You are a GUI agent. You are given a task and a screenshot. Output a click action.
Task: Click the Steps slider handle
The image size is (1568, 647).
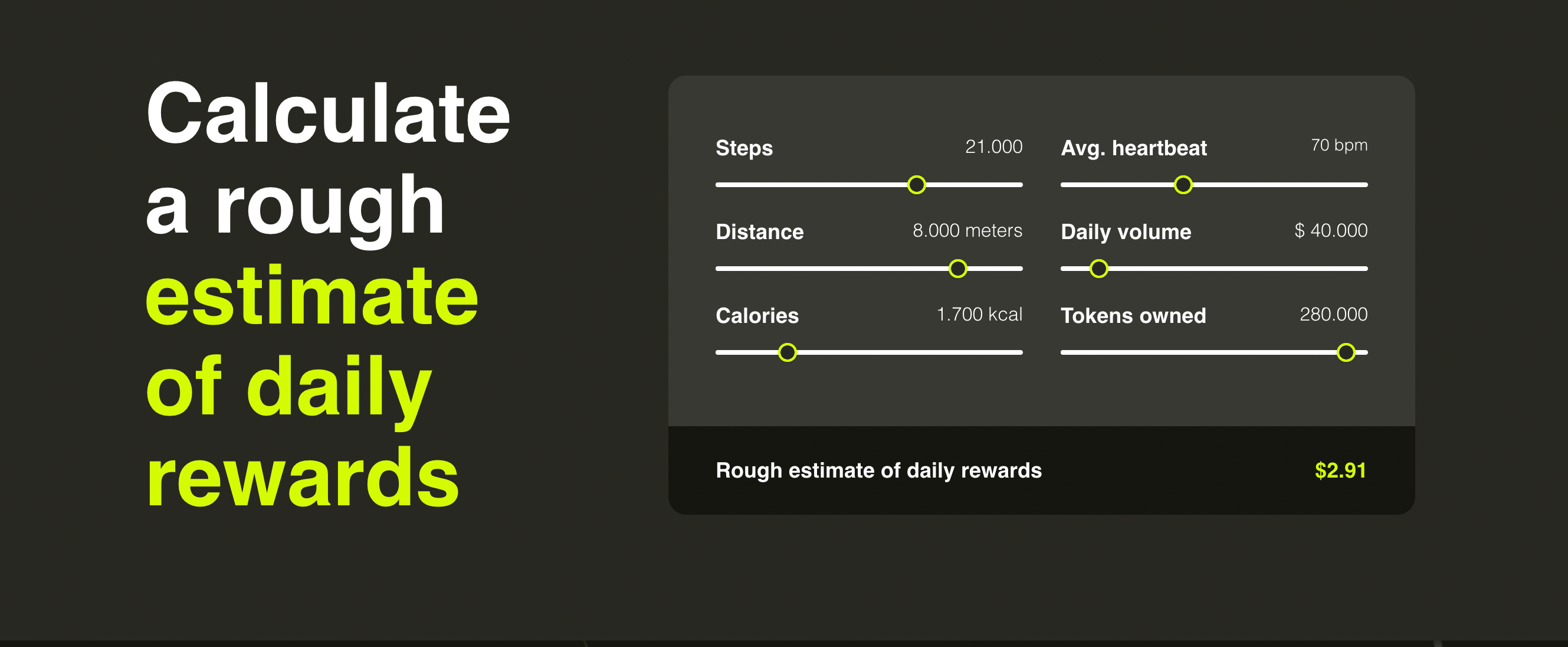coord(916,185)
